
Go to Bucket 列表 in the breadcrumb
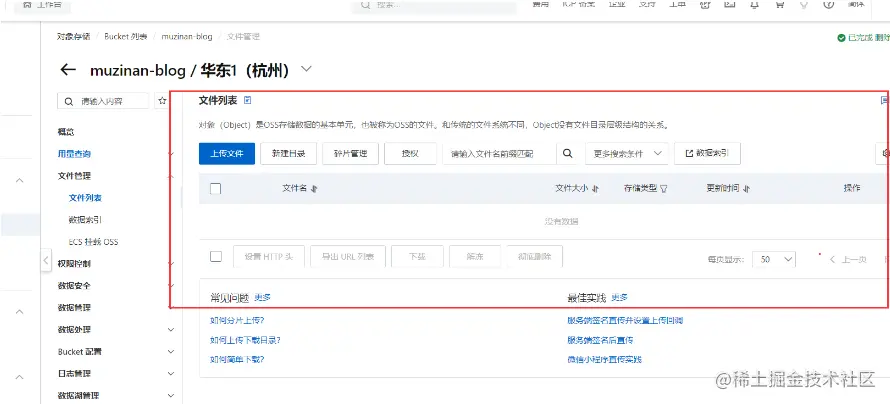click(125, 36)
